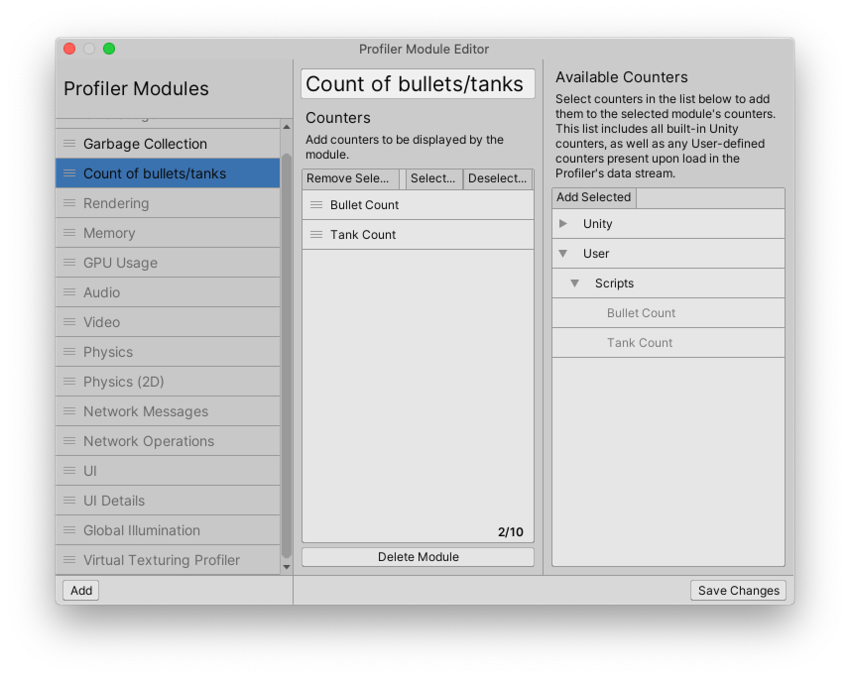This screenshot has height=678, width=850.
Task: Collapse the User counters group
Action: (564, 254)
